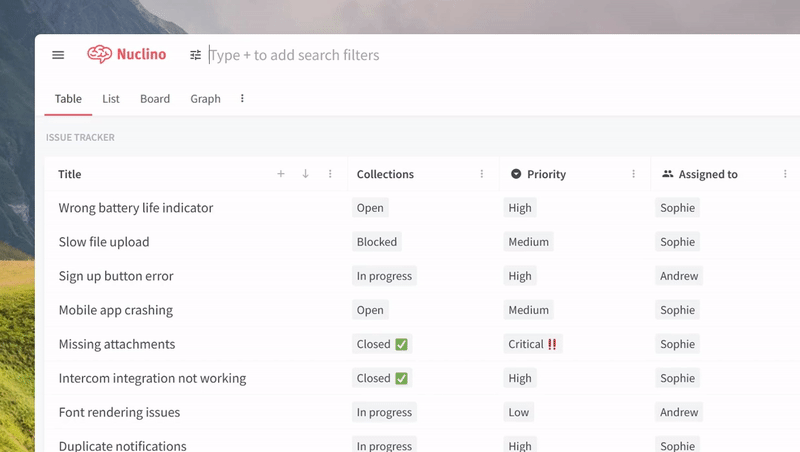Click the ISSUE TRACKER breadcrumb label
The image size is (800, 452).
point(80,137)
